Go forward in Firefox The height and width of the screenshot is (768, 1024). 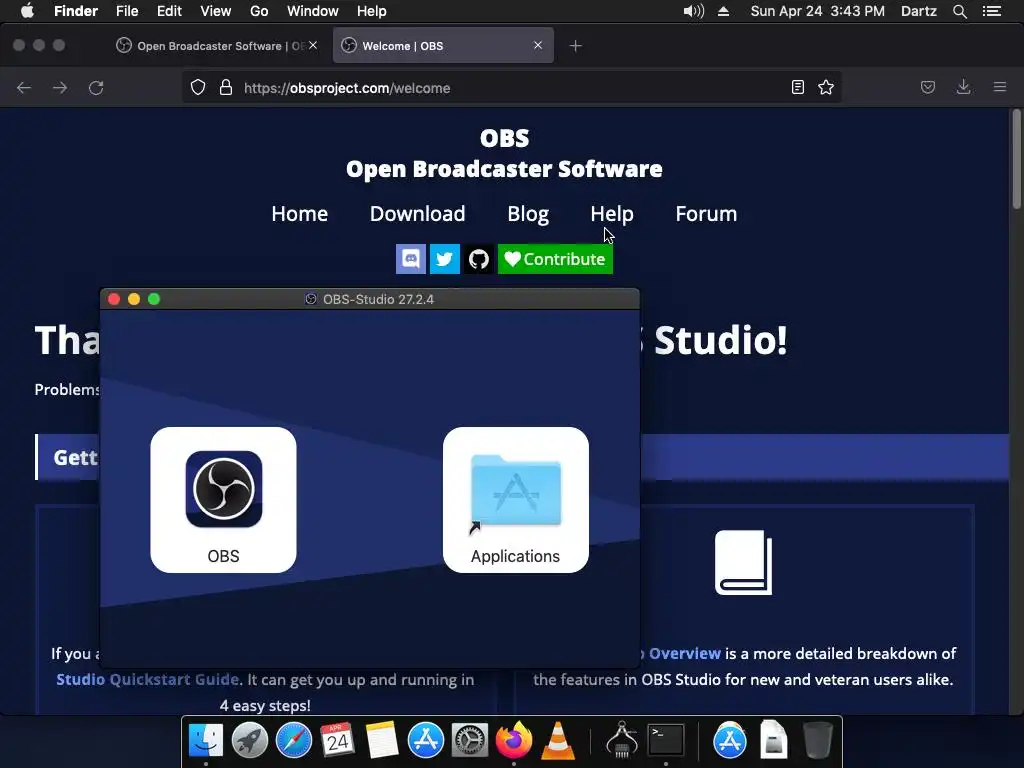click(x=60, y=88)
